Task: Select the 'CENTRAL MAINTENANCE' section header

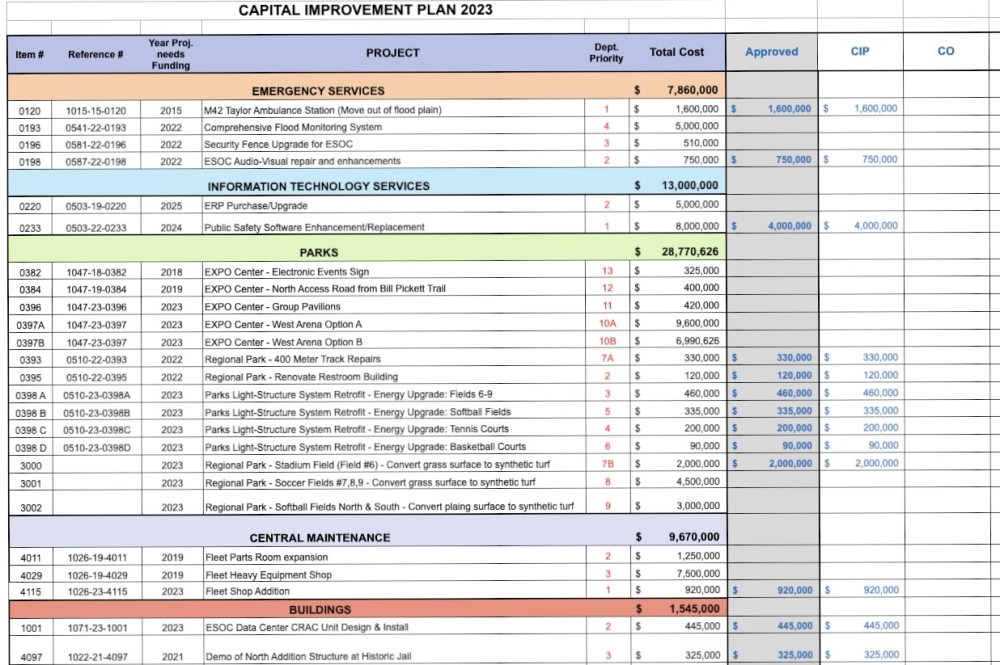Action: point(320,537)
